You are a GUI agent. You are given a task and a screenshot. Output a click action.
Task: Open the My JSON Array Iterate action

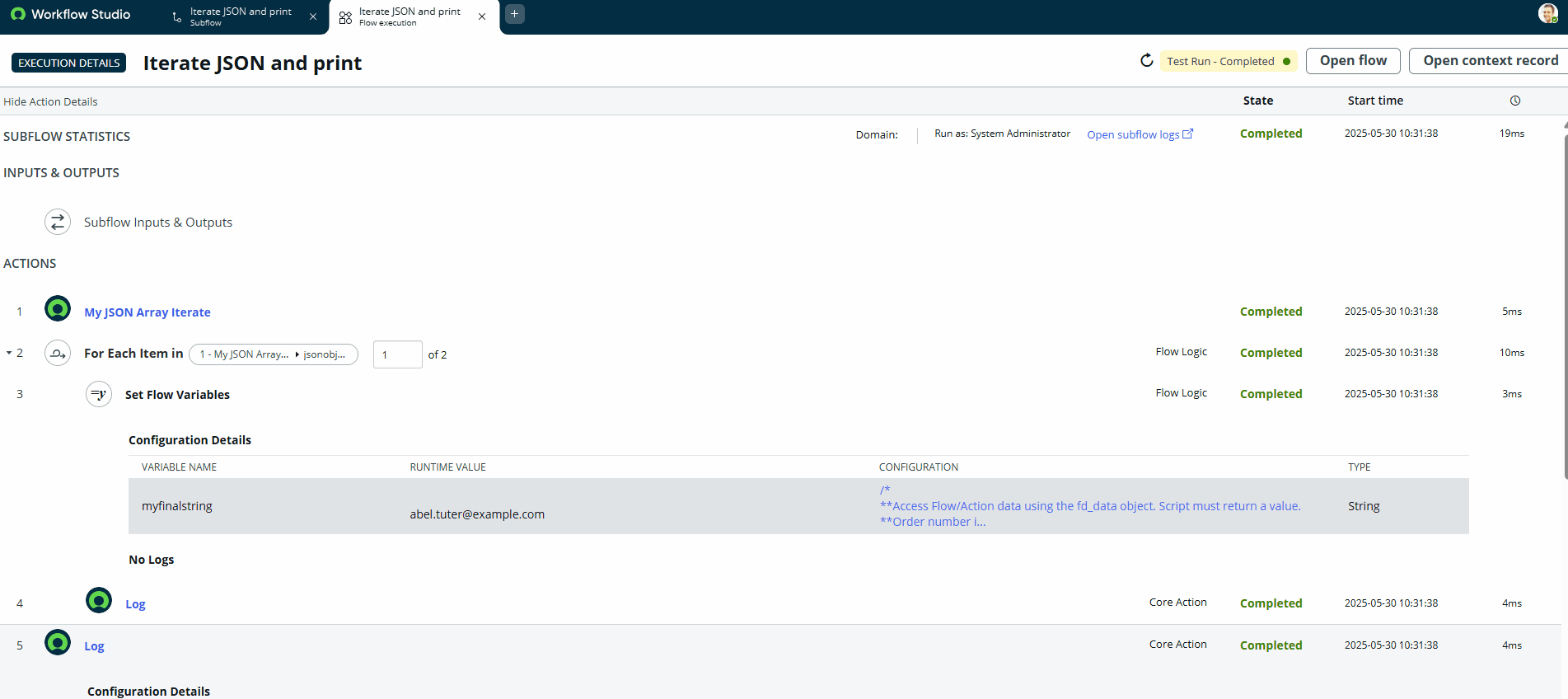[147, 312]
